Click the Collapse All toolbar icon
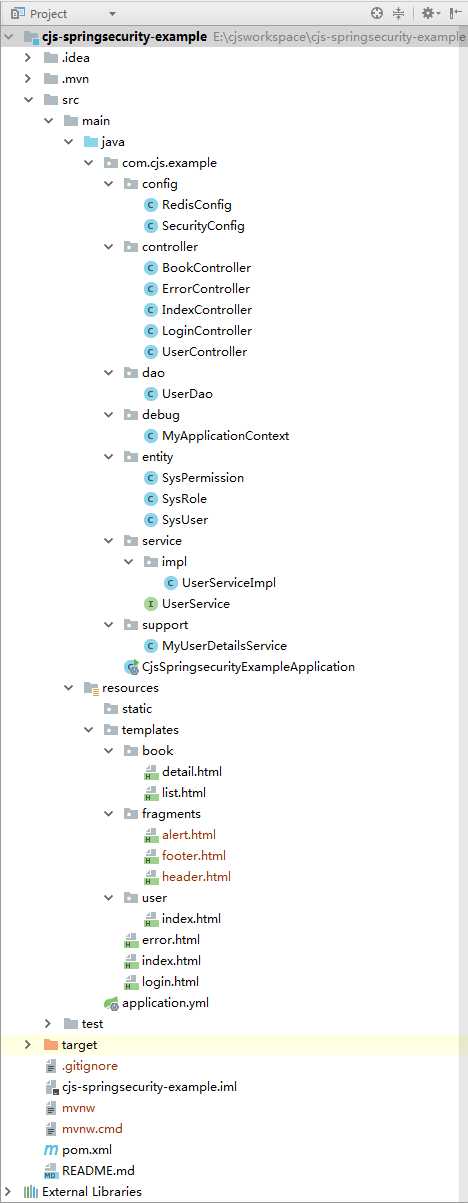The height and width of the screenshot is (1203, 468). pos(399,13)
